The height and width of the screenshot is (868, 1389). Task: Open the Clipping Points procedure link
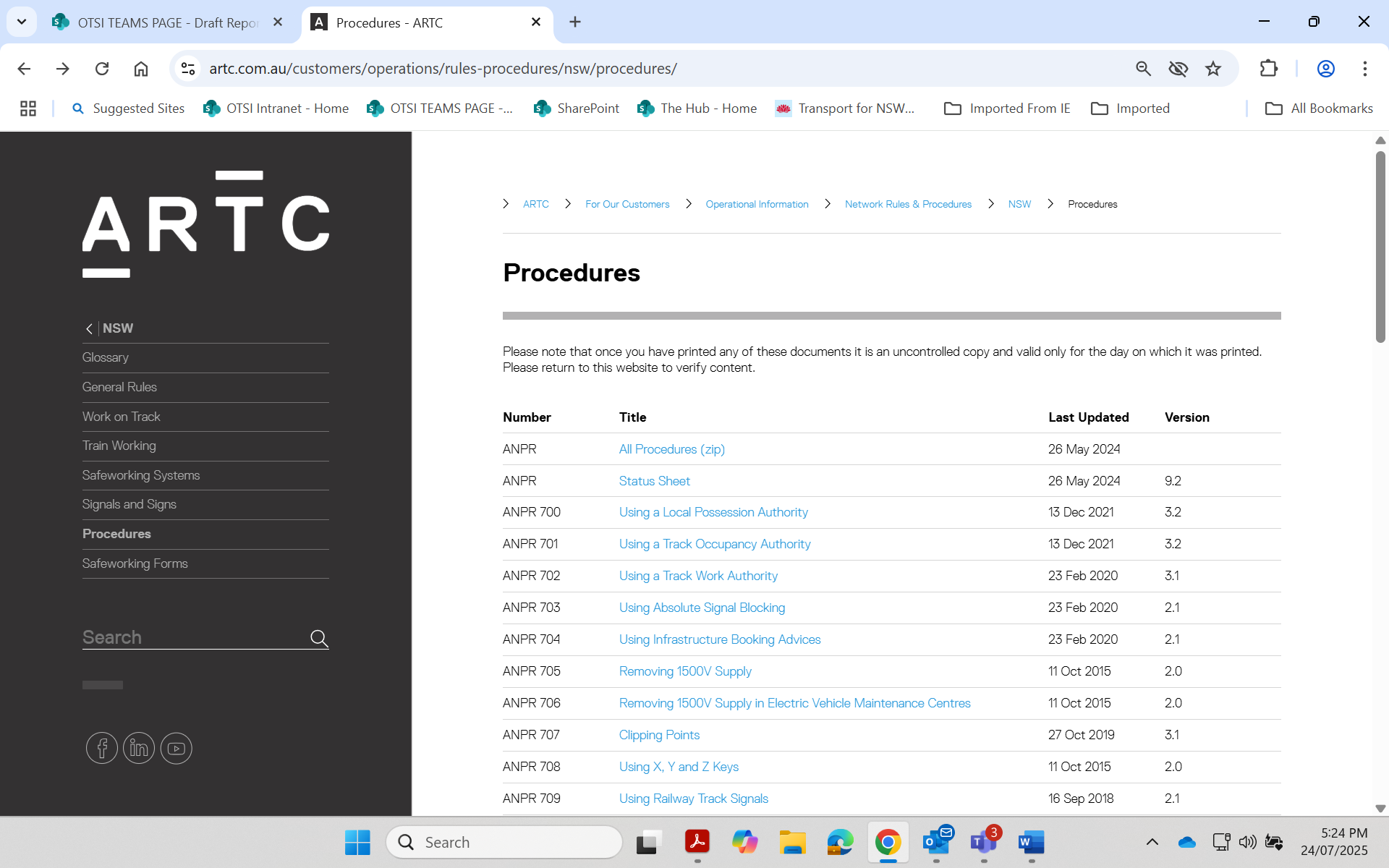point(659,735)
